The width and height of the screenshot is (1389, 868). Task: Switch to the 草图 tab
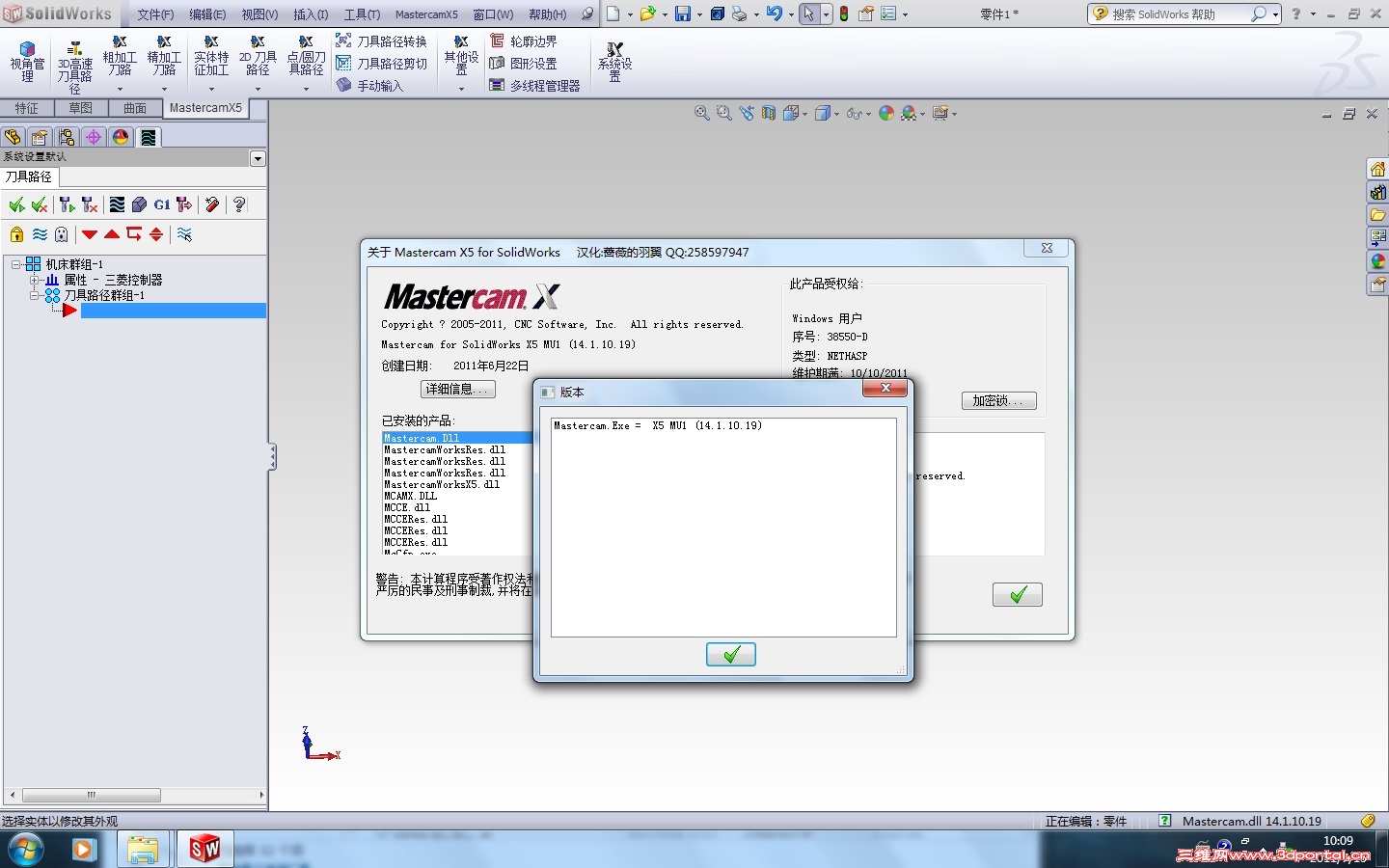[81, 108]
